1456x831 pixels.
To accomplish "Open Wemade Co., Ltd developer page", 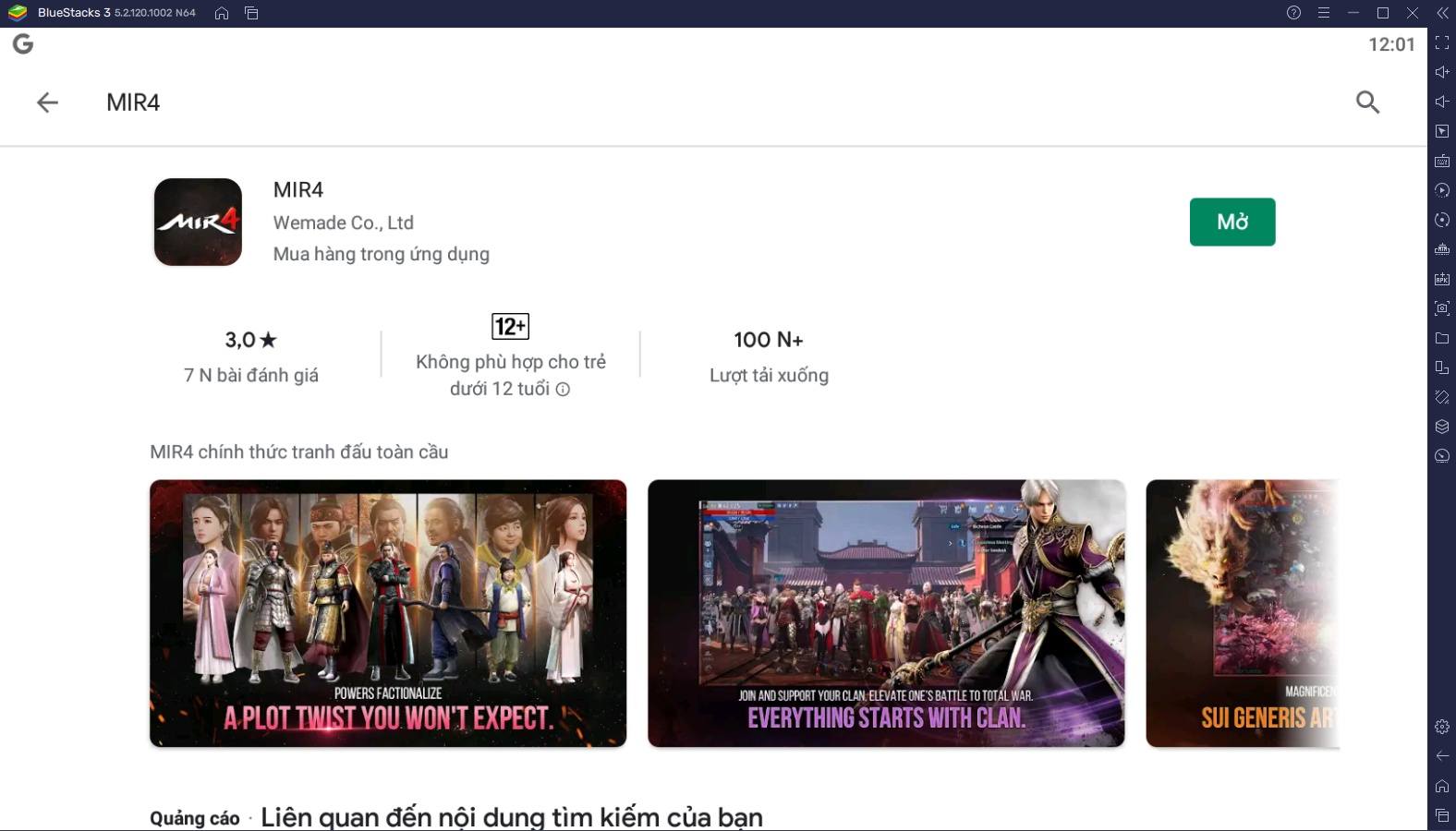I will (x=344, y=223).
